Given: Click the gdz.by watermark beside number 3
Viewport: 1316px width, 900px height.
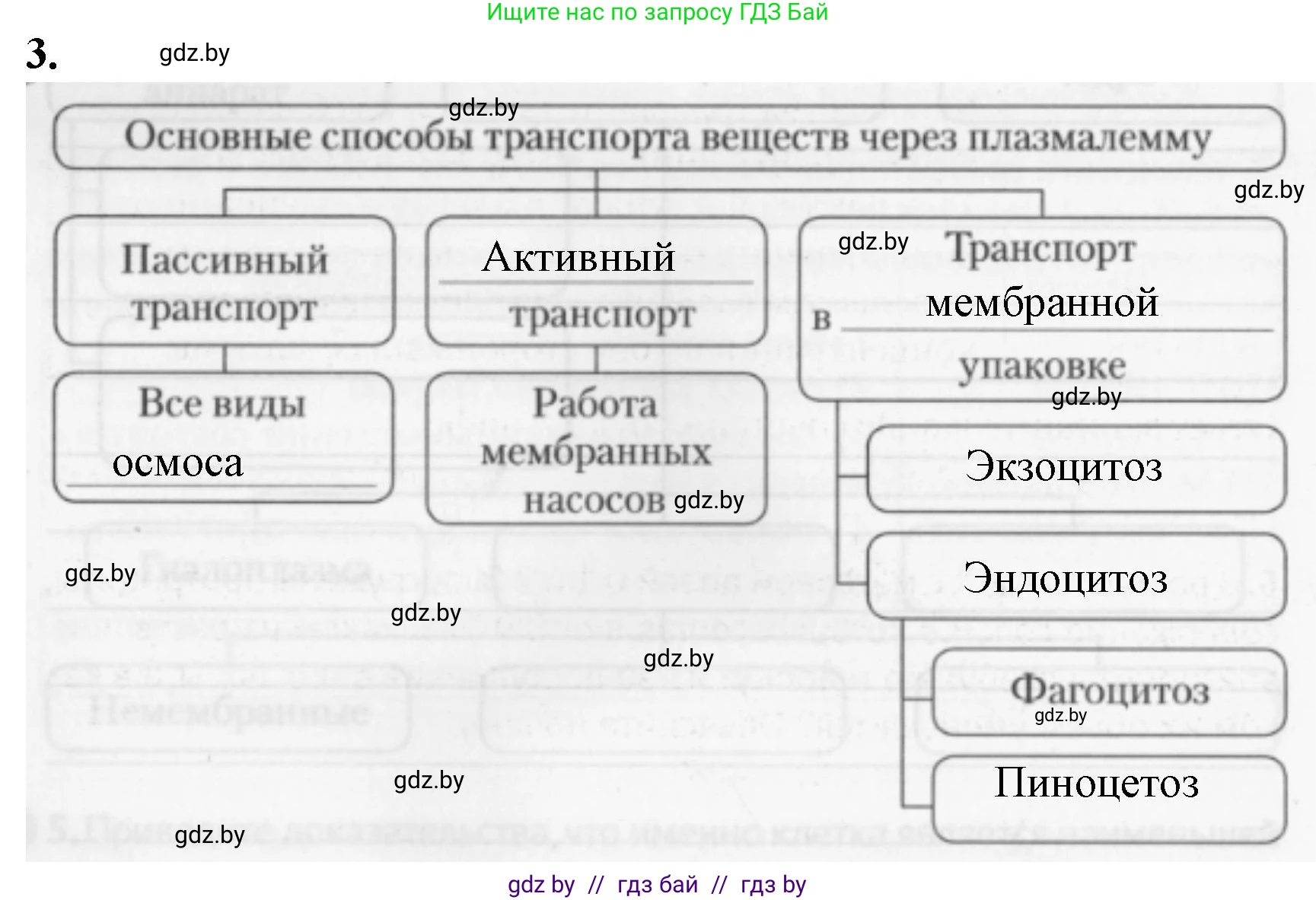Looking at the screenshot, I should tap(194, 53).
